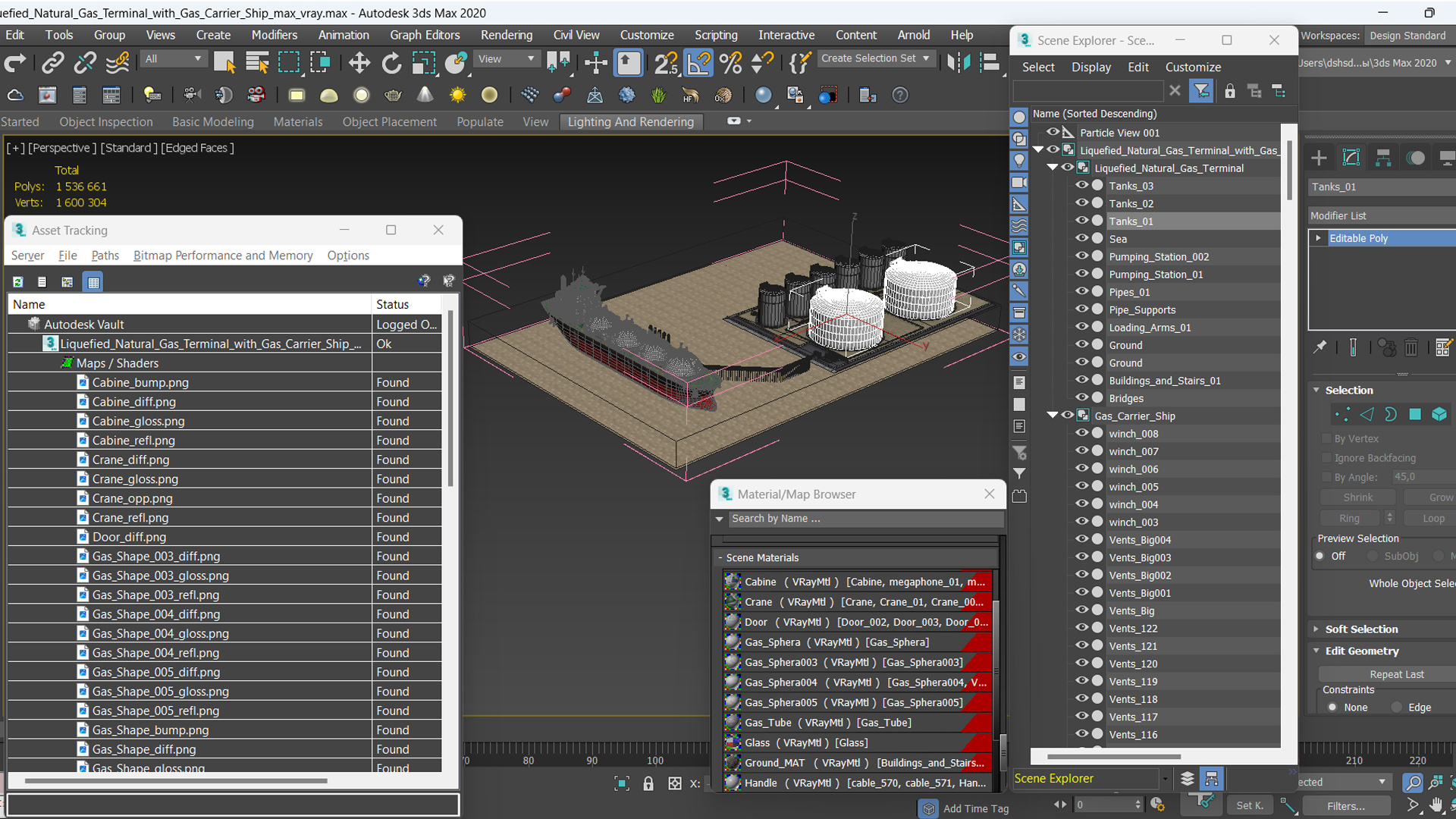Image resolution: width=1456 pixels, height=819 pixels.
Task: Toggle visibility of winch_008
Action: 1082,434
